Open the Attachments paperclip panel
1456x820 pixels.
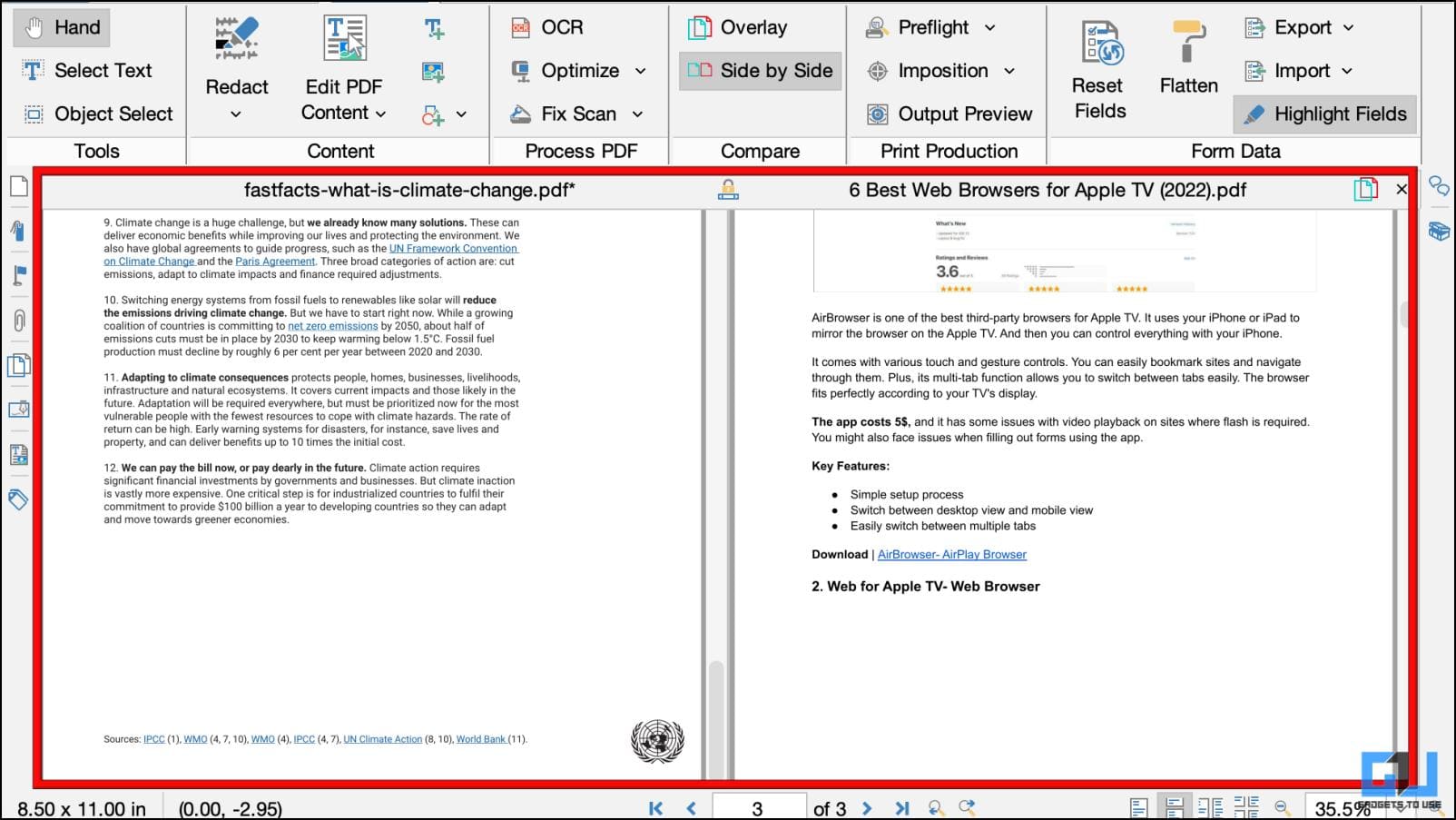pos(18,320)
